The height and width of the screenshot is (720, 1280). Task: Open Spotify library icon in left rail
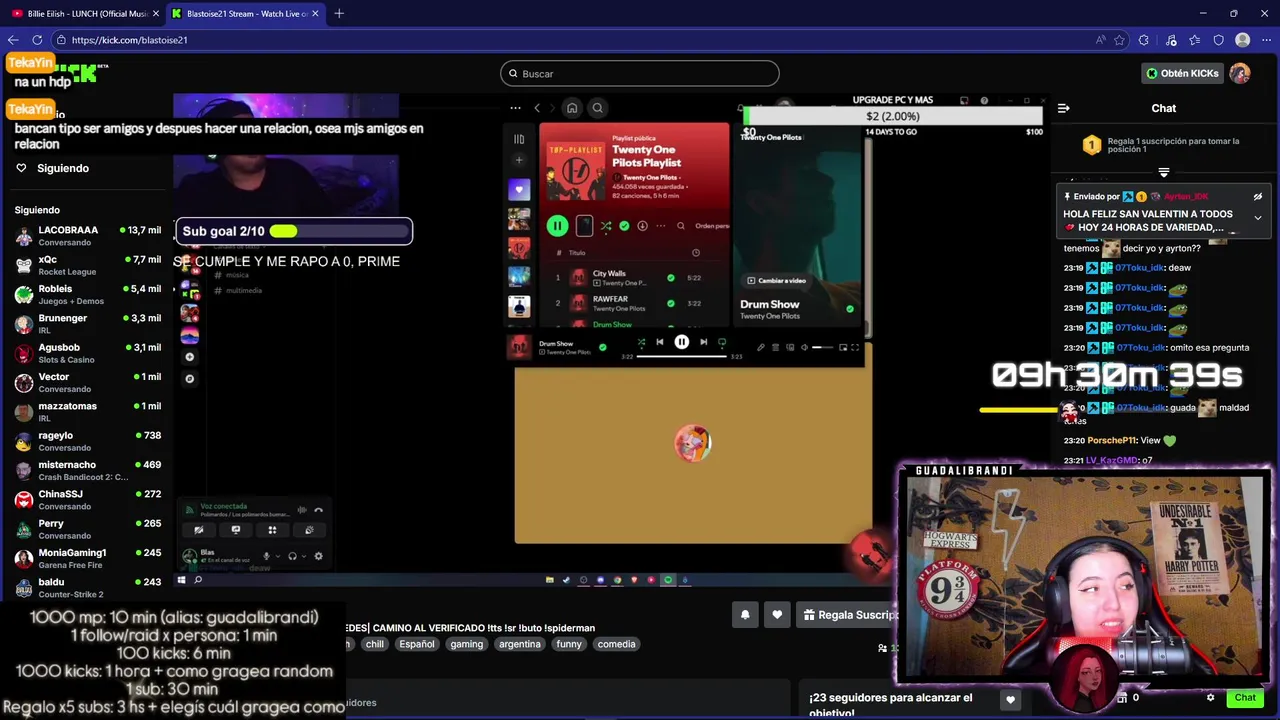click(x=519, y=139)
